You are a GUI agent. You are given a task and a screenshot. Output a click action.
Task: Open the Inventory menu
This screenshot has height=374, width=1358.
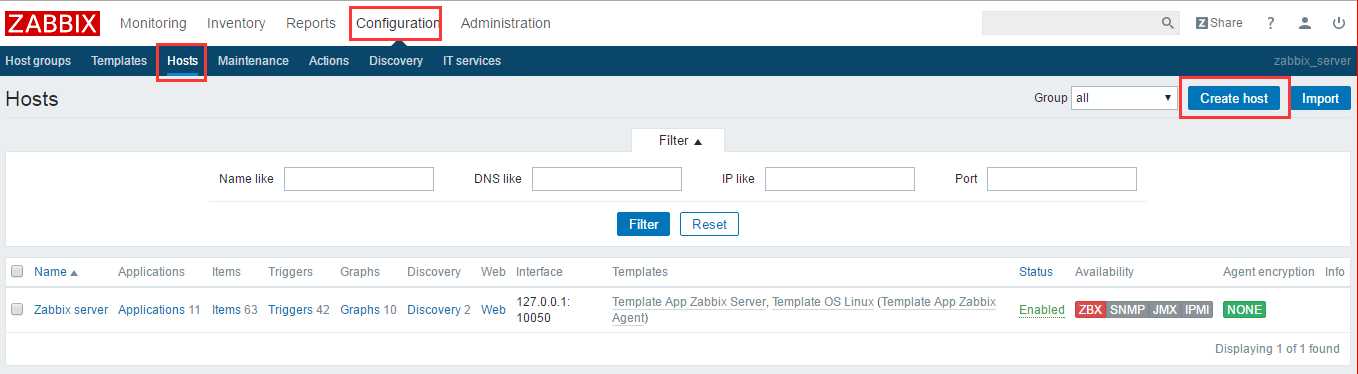pyautogui.click(x=236, y=23)
